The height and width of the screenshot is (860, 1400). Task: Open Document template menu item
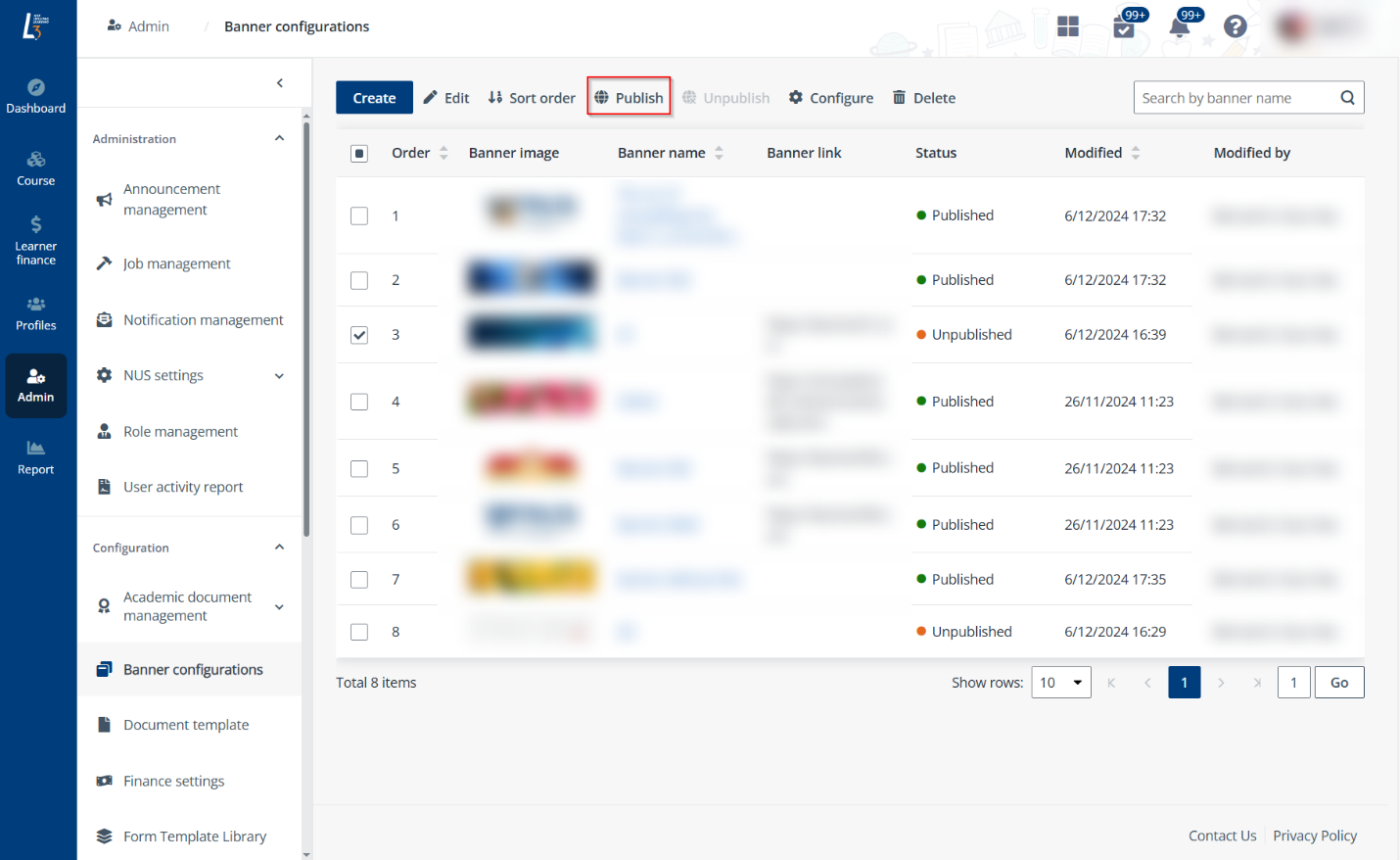pyautogui.click(x=186, y=725)
